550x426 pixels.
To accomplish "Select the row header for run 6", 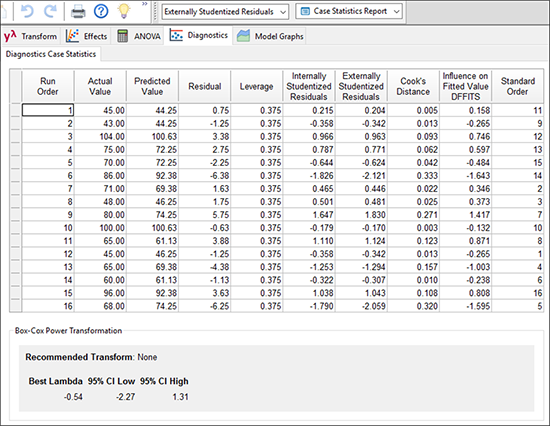I will [15, 175].
